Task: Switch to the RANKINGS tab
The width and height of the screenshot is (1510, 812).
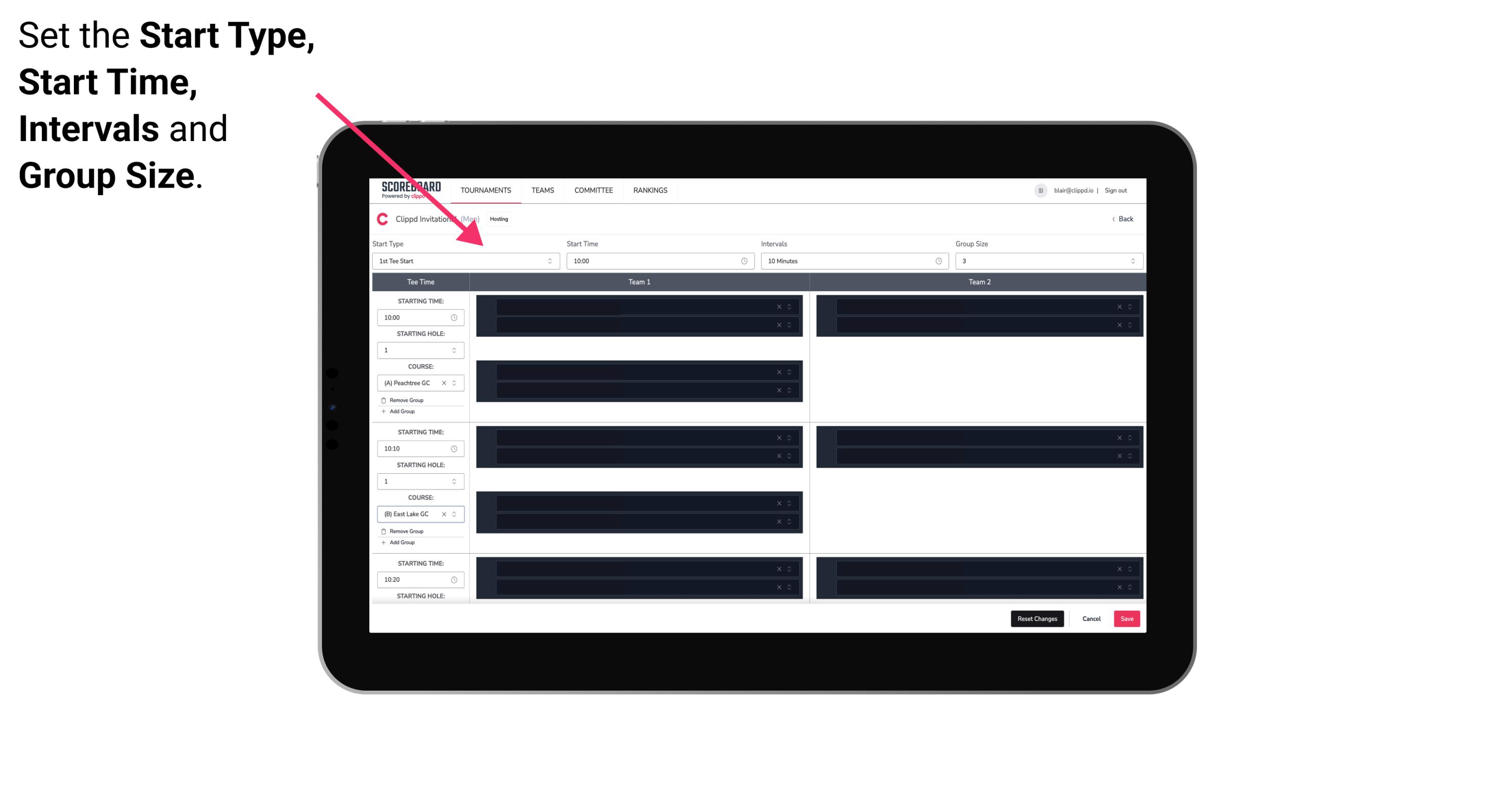Action: tap(651, 190)
